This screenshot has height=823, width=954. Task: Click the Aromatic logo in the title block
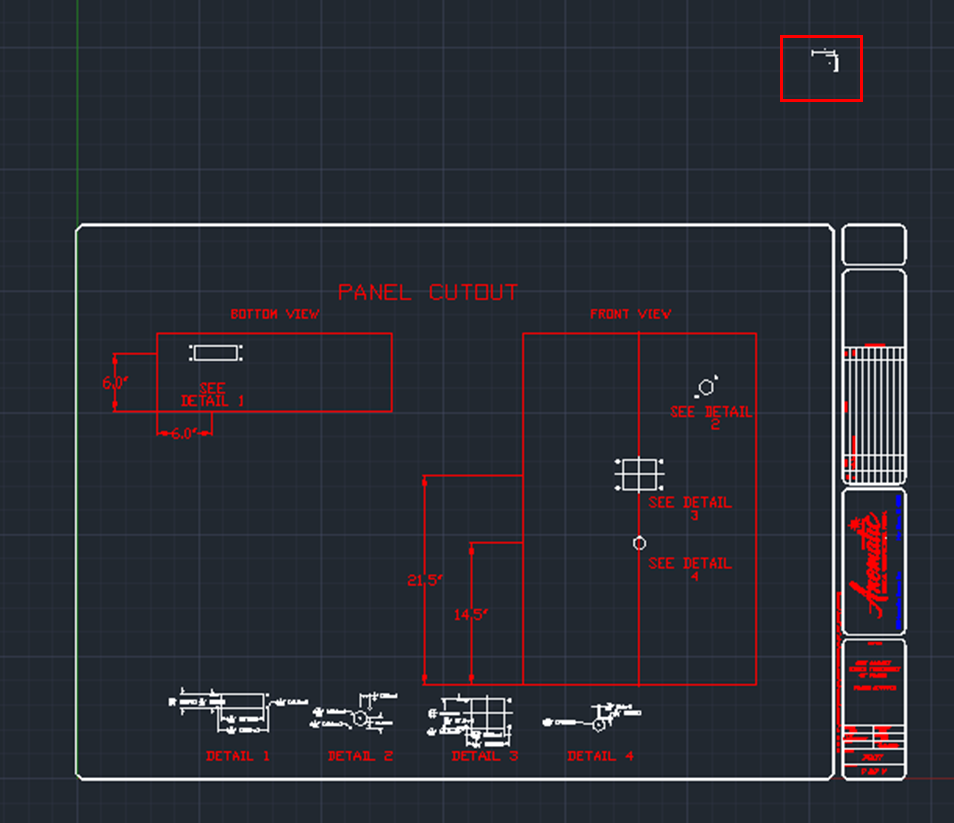click(871, 565)
